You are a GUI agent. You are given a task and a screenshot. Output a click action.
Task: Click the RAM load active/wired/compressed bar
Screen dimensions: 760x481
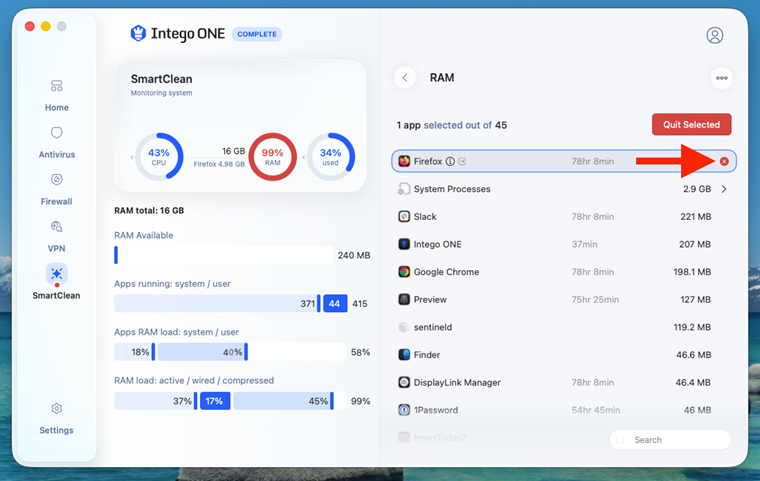[x=230, y=401]
